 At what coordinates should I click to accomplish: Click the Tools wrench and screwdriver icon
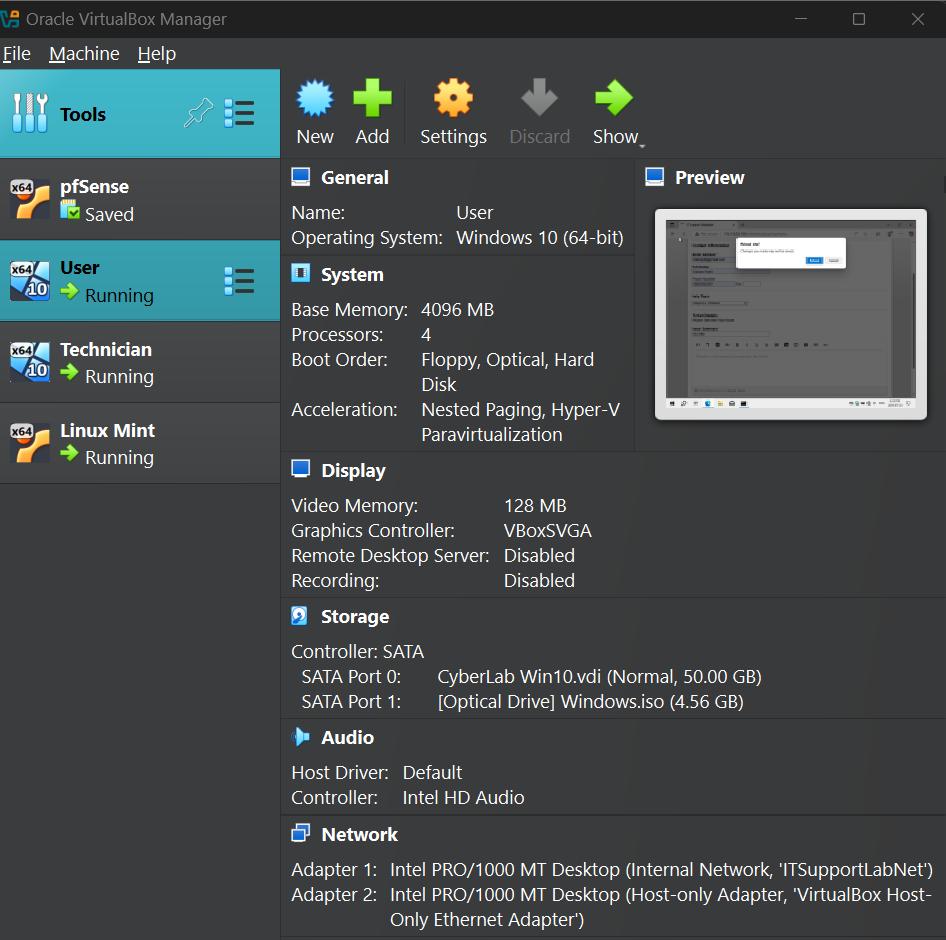pos(30,113)
